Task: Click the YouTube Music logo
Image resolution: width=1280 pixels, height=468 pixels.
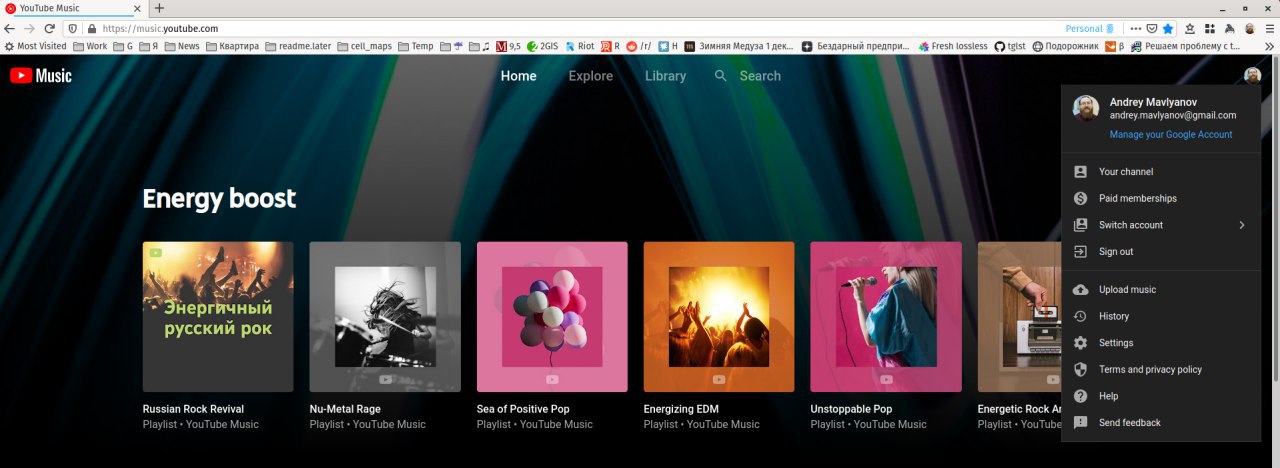Action: [41, 75]
